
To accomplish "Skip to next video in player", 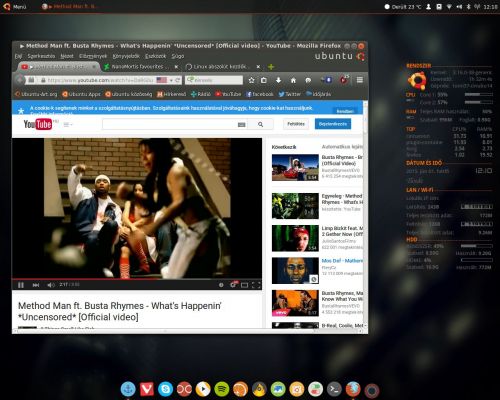I will pyautogui.click(x=36, y=285).
